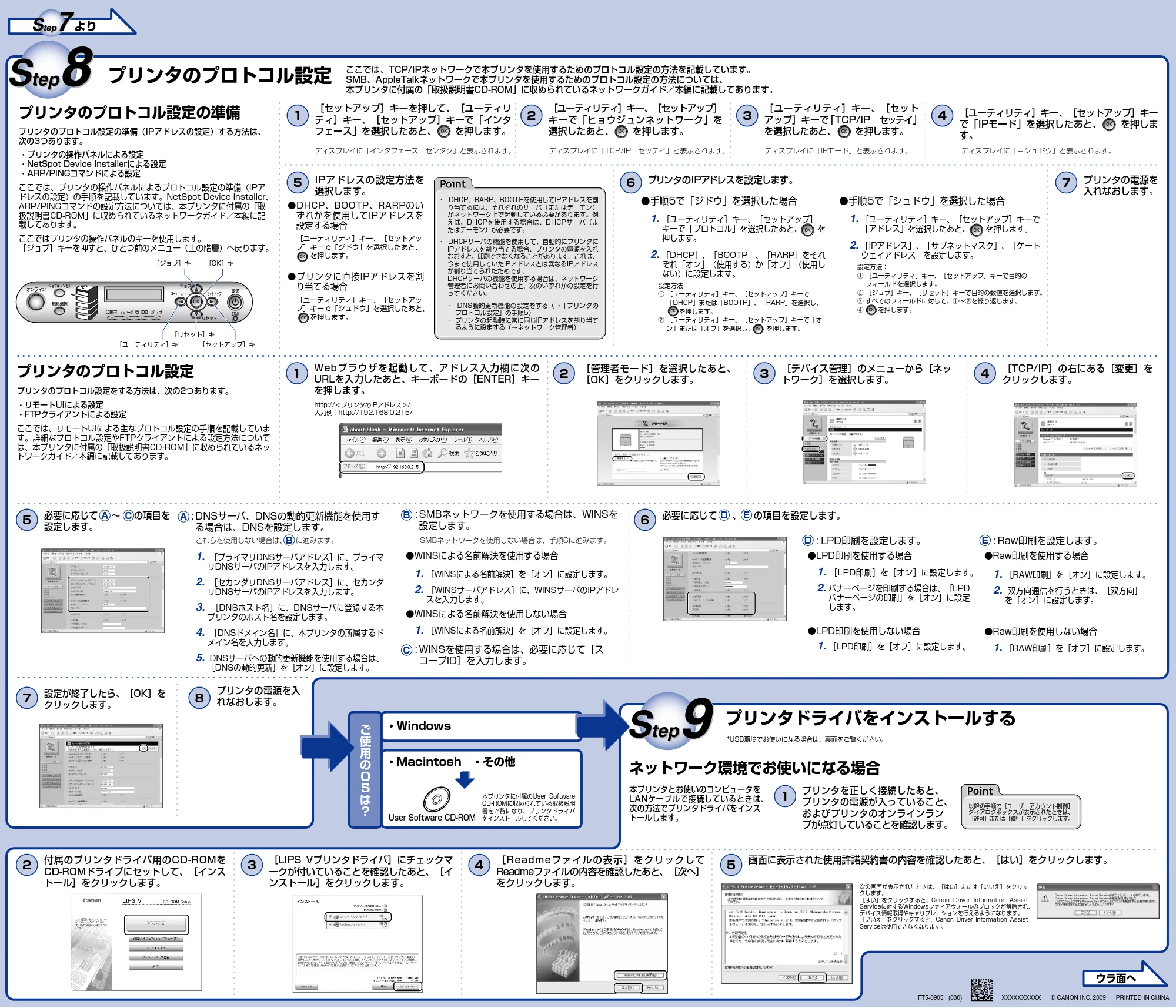
Task: Click the 戻る button in the install dialog
Action: [x=383, y=986]
